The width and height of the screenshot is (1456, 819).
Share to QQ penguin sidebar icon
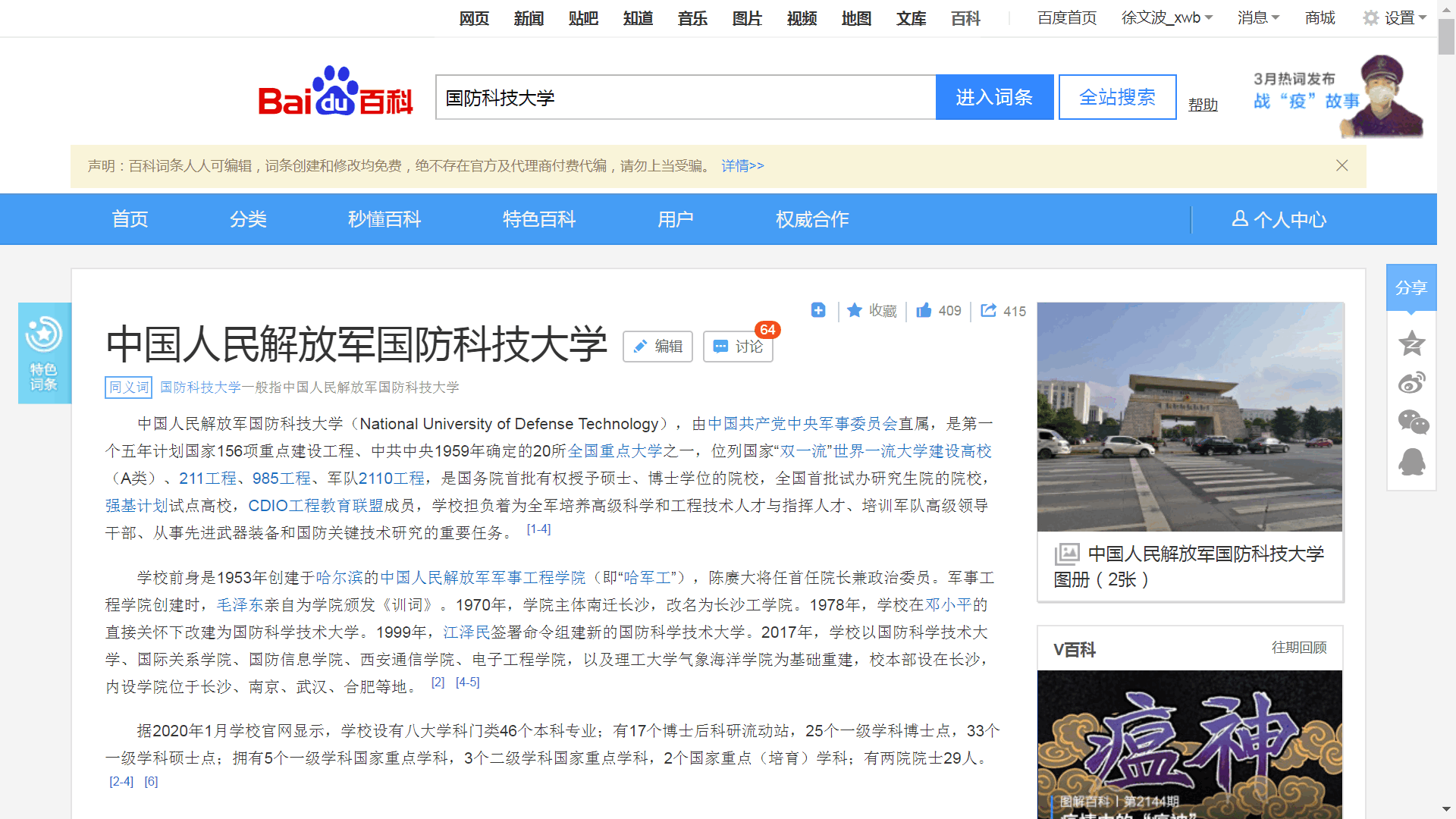(x=1411, y=462)
